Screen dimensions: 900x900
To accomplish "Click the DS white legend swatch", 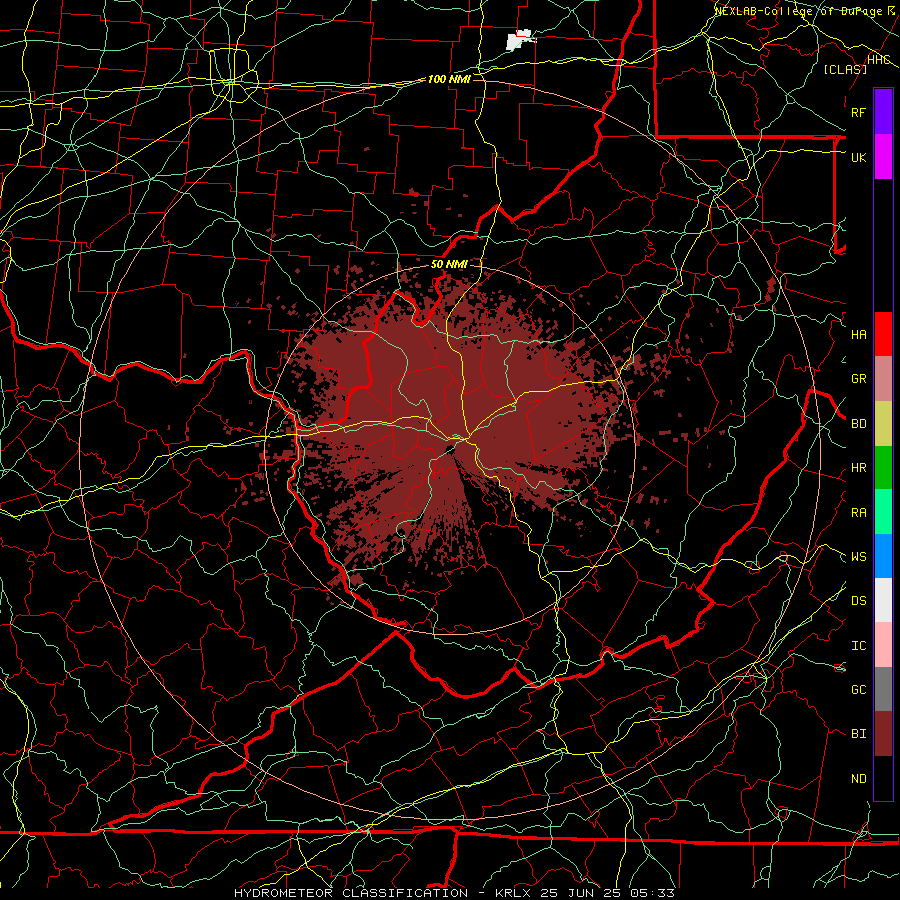I will (x=883, y=600).
